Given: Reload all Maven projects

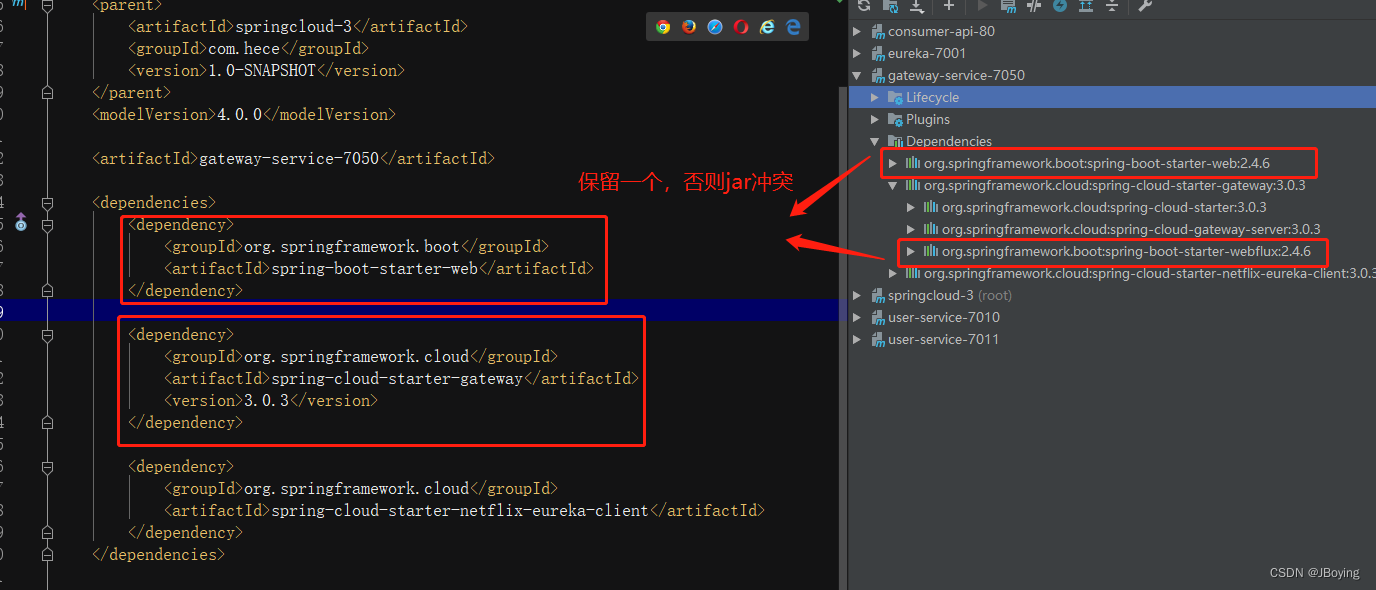Looking at the screenshot, I should (864, 5).
